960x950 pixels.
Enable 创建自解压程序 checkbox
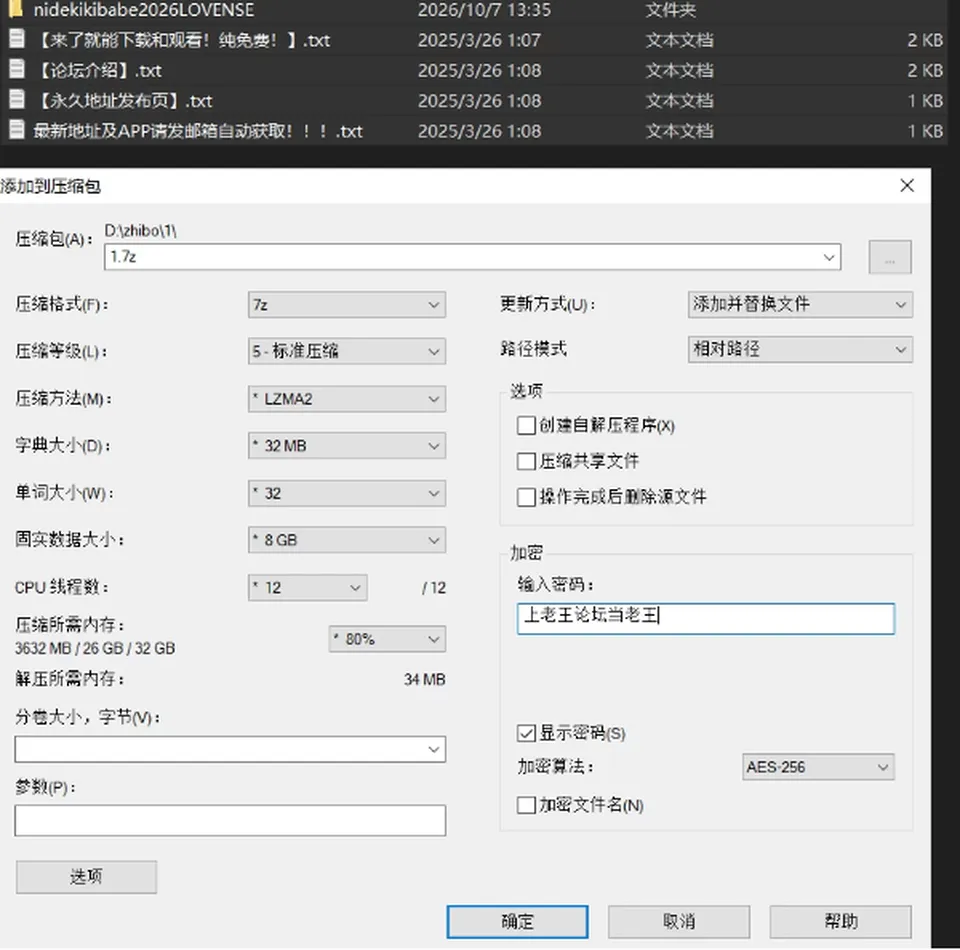pos(526,425)
